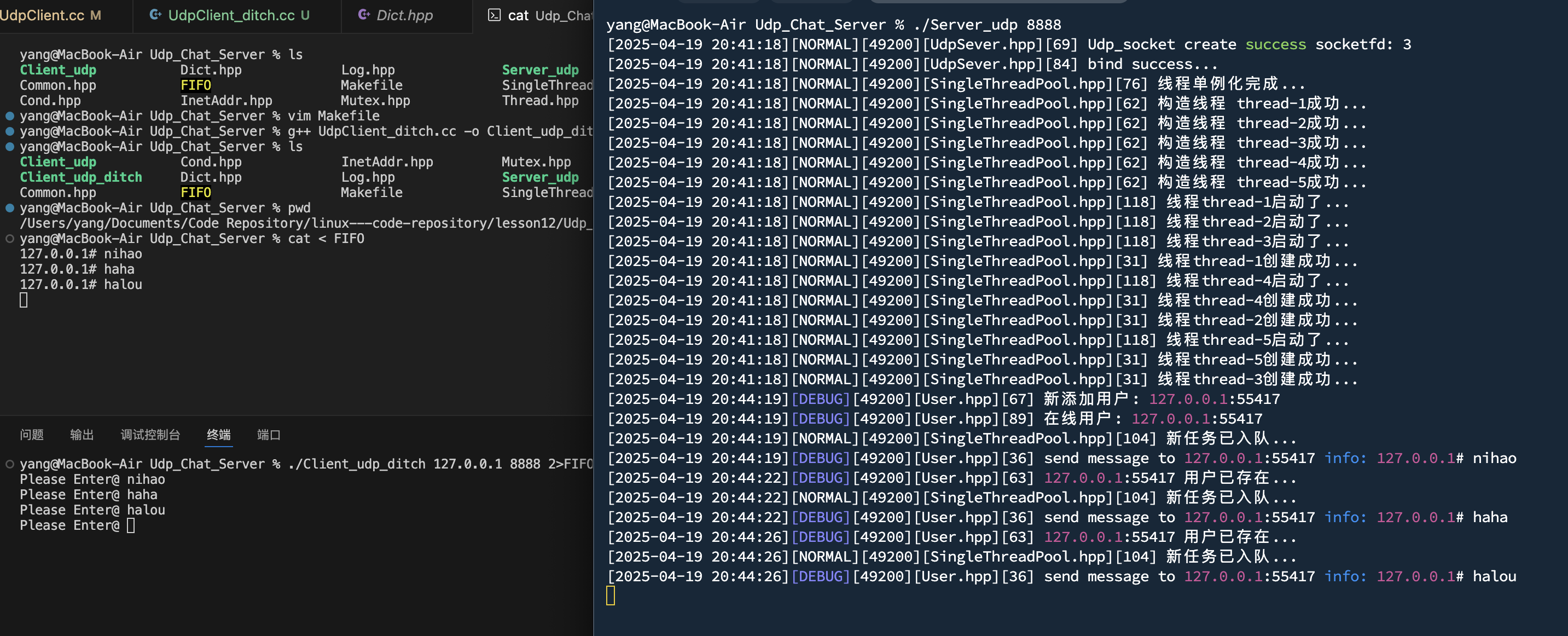Focus cursor in Server_udp log terminal
Image resolution: width=1568 pixels, height=636 pixels.
(611, 596)
